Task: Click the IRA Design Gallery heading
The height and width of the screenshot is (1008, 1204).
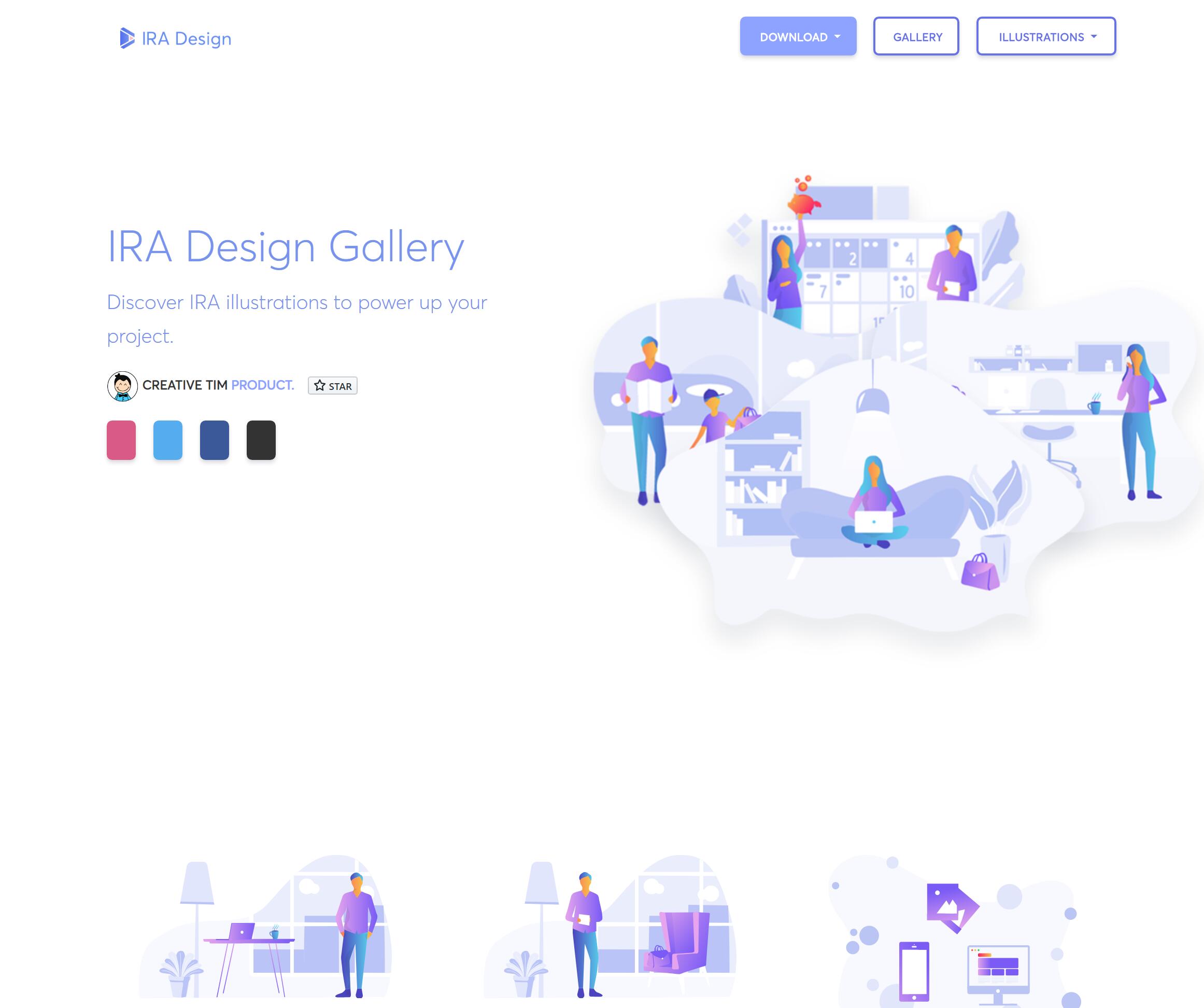Action: 286,247
